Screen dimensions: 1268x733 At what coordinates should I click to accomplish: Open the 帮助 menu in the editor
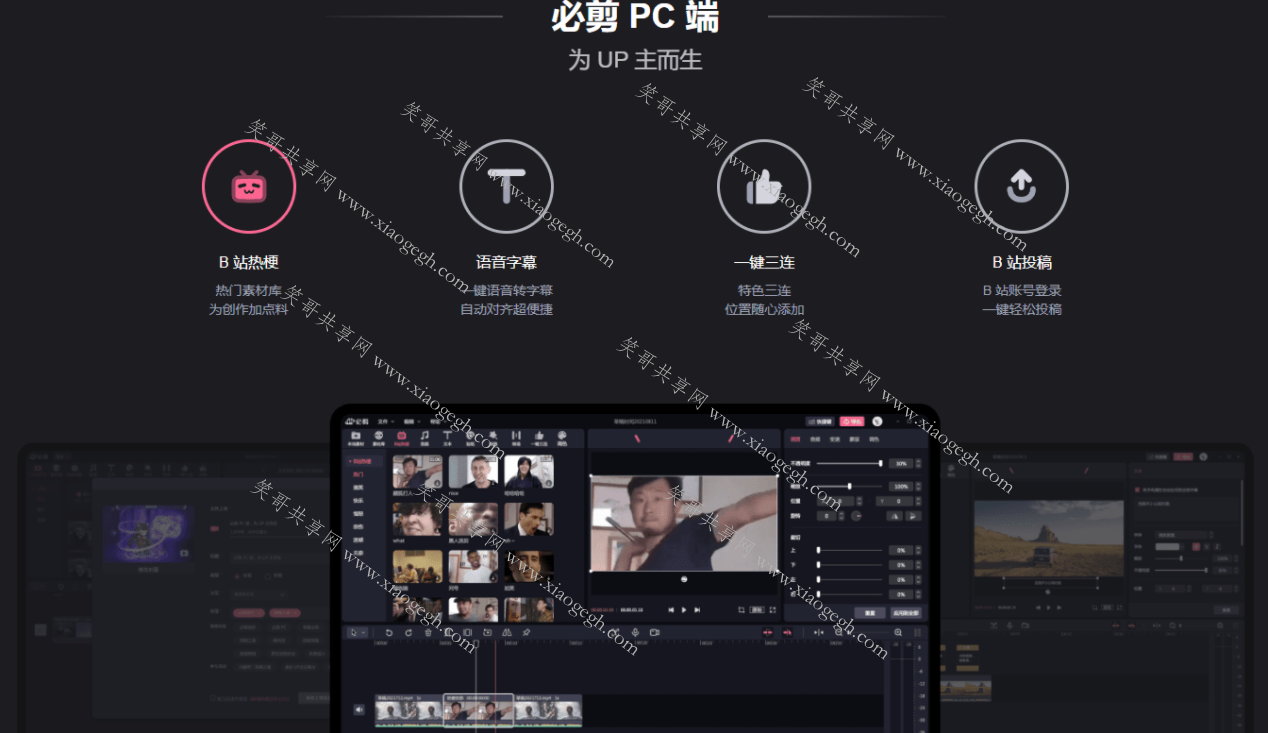[x=435, y=422]
